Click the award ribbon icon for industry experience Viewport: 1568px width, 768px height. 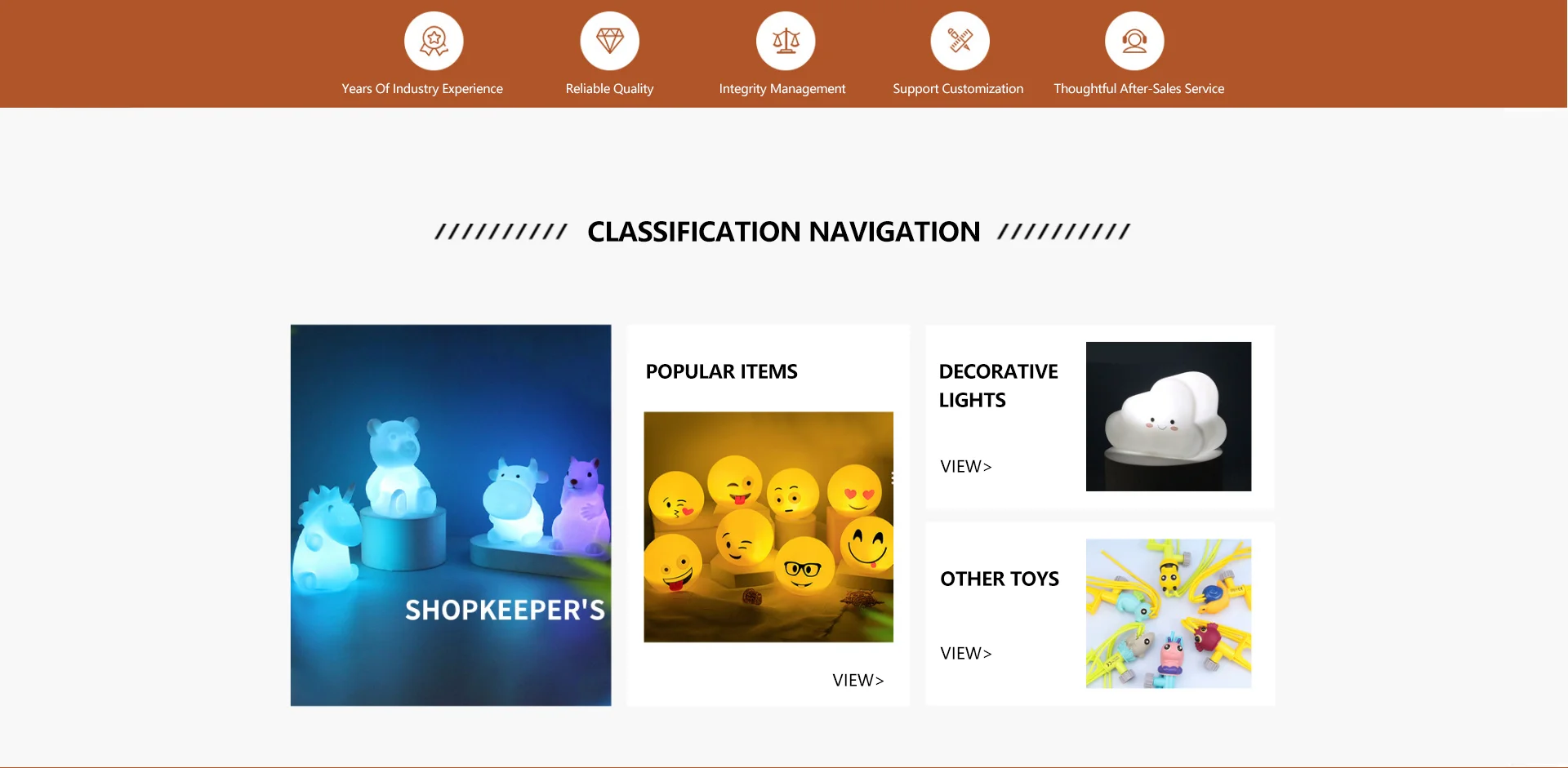click(x=434, y=41)
